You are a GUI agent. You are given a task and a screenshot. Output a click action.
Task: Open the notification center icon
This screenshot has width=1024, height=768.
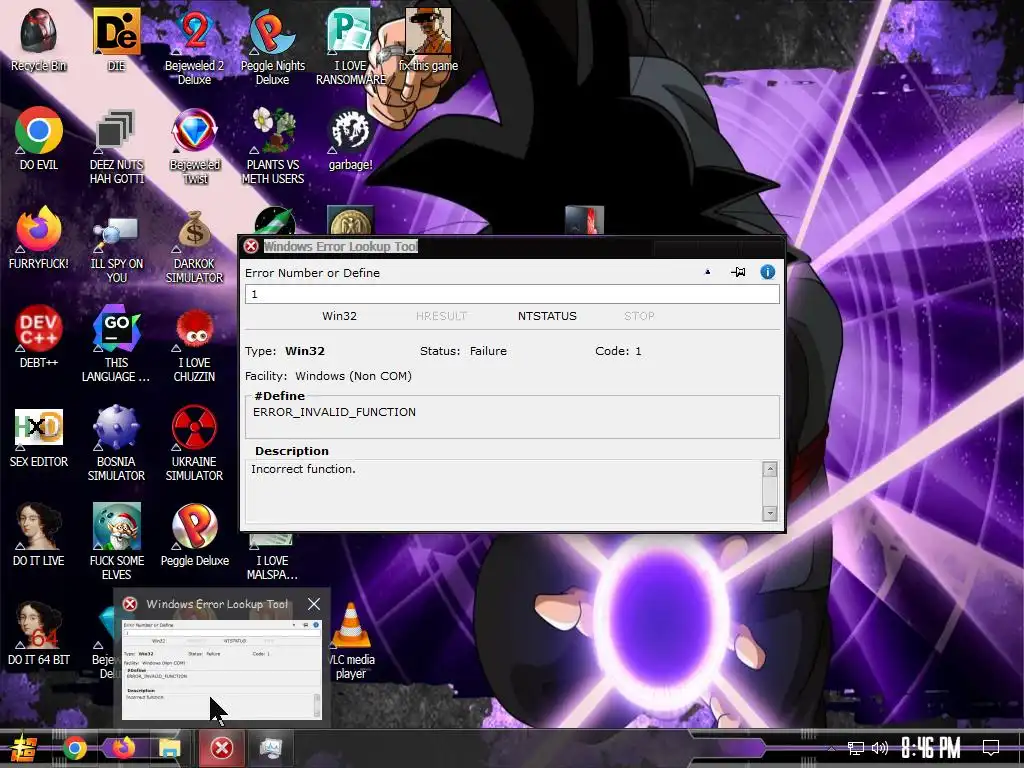click(991, 748)
